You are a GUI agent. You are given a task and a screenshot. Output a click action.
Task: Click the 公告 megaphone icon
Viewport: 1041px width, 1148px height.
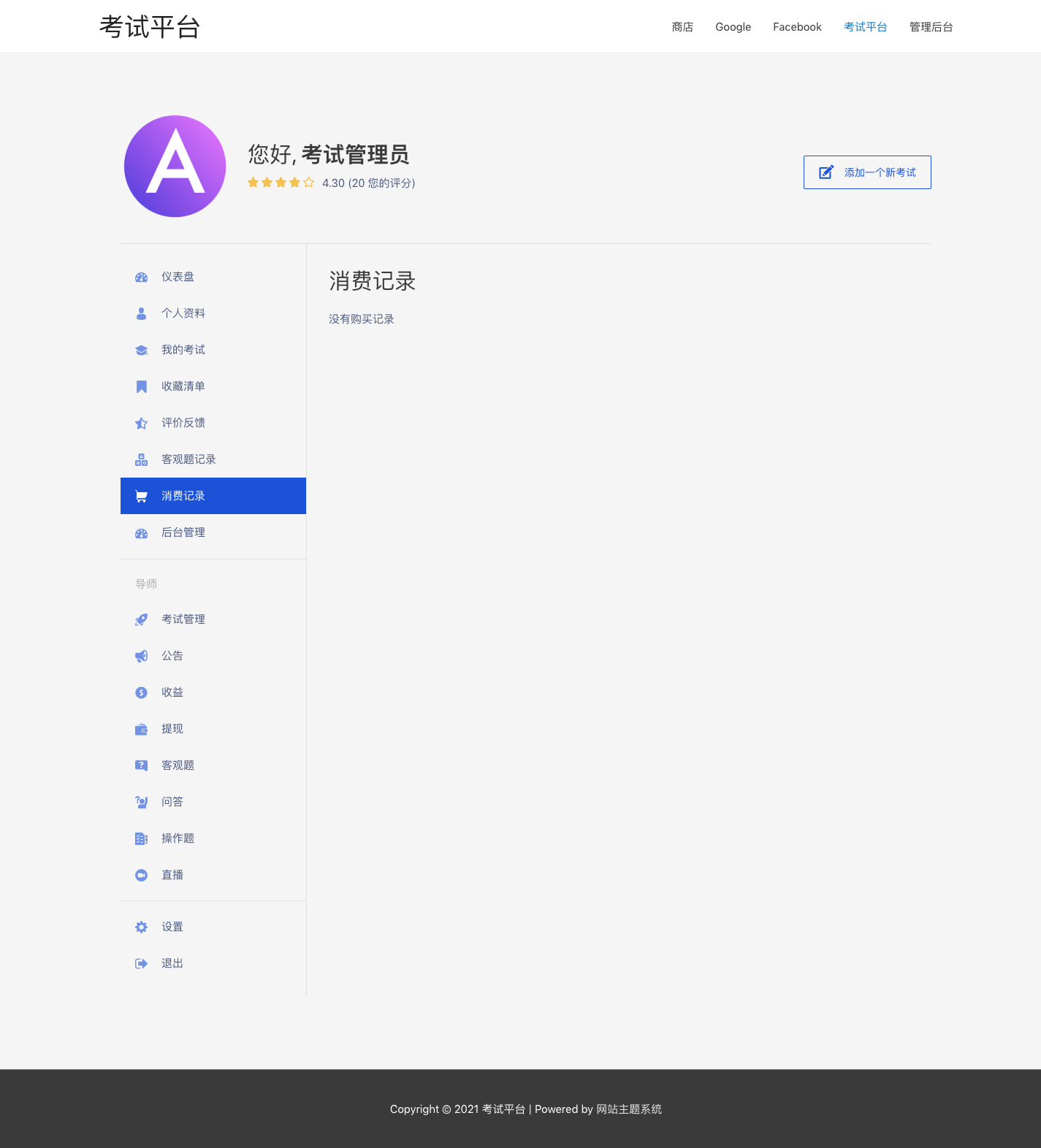click(x=142, y=657)
